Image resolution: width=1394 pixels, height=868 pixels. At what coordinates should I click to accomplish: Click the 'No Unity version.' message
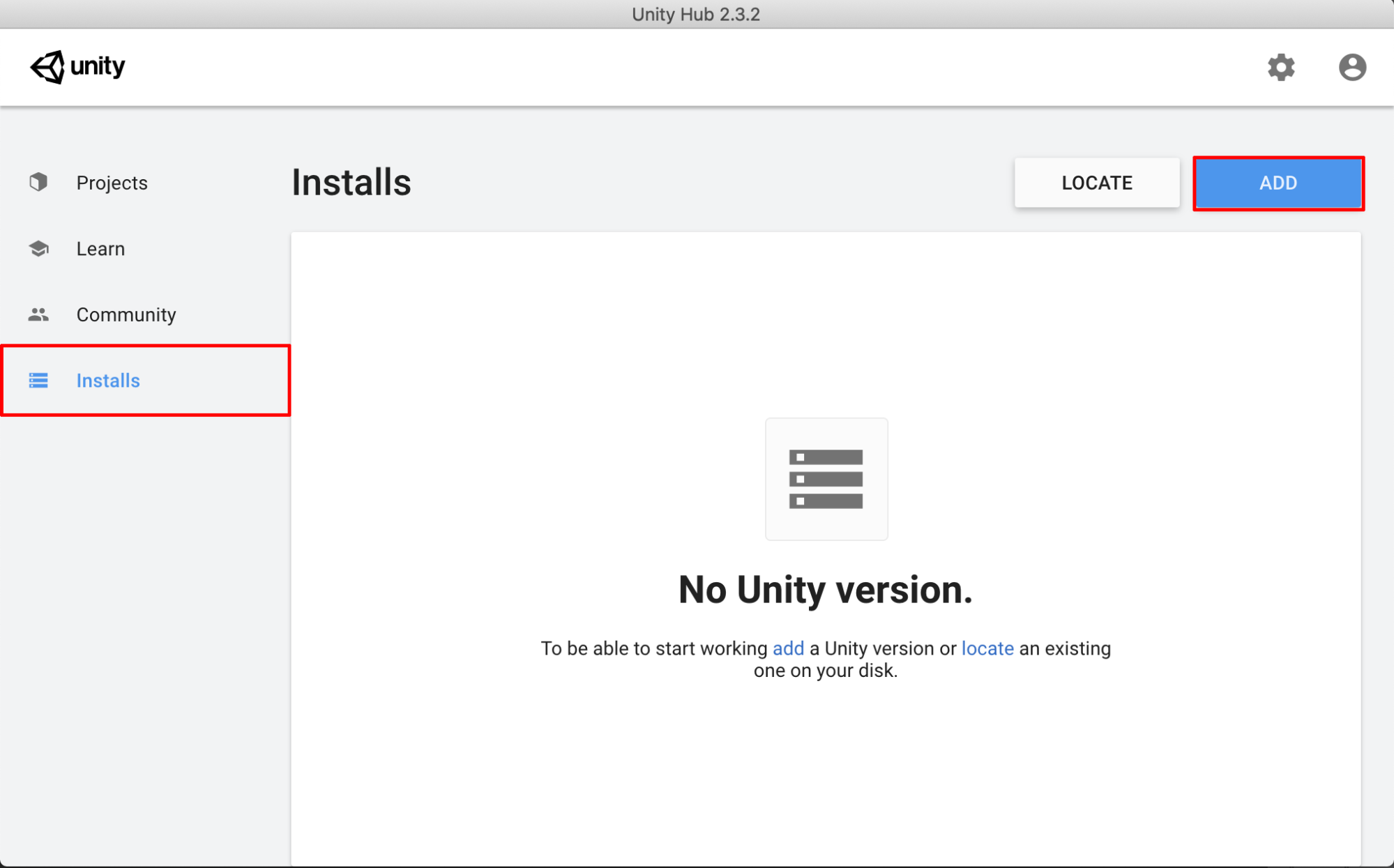coord(825,590)
